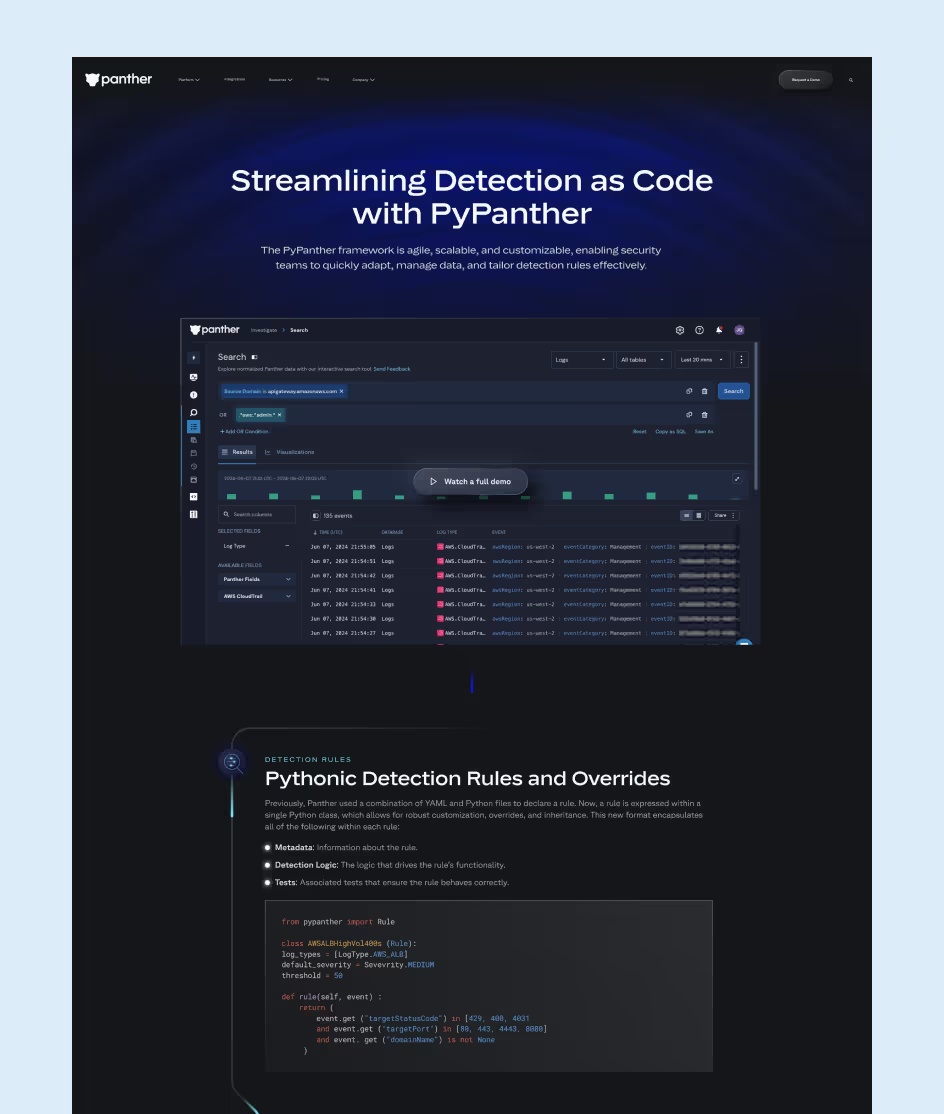Sort by the Time (UTC) column header
The width and height of the screenshot is (944, 1114).
pyautogui.click(x=328, y=532)
